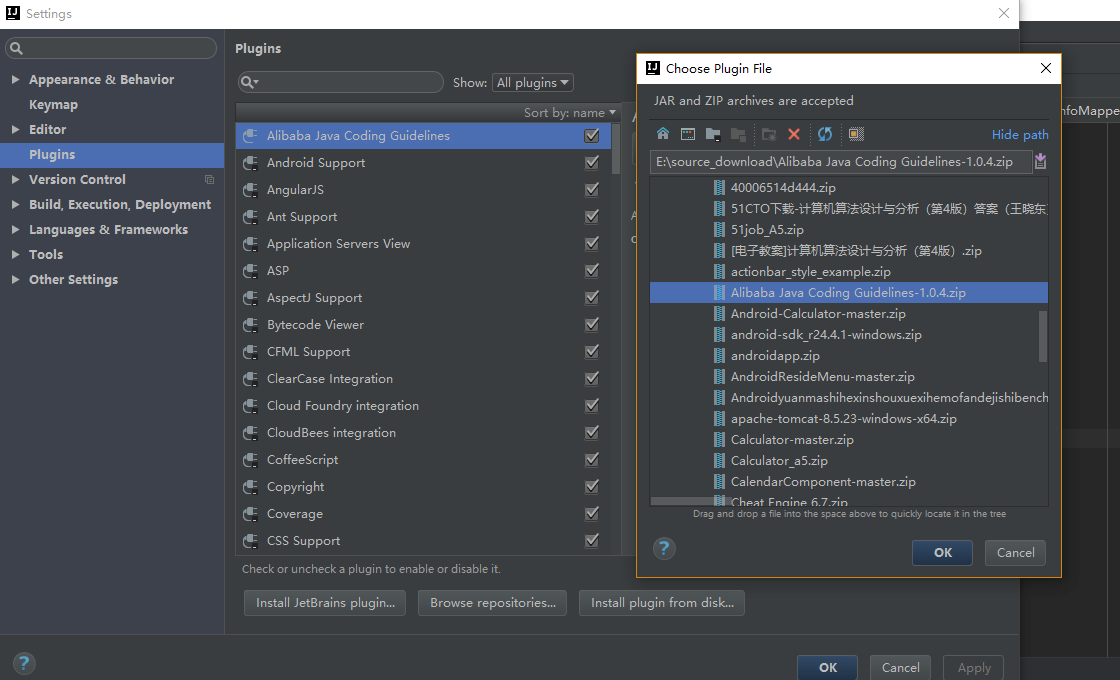Toggle AspectJ Support checkbox
This screenshot has height=680, width=1120.
(591, 298)
